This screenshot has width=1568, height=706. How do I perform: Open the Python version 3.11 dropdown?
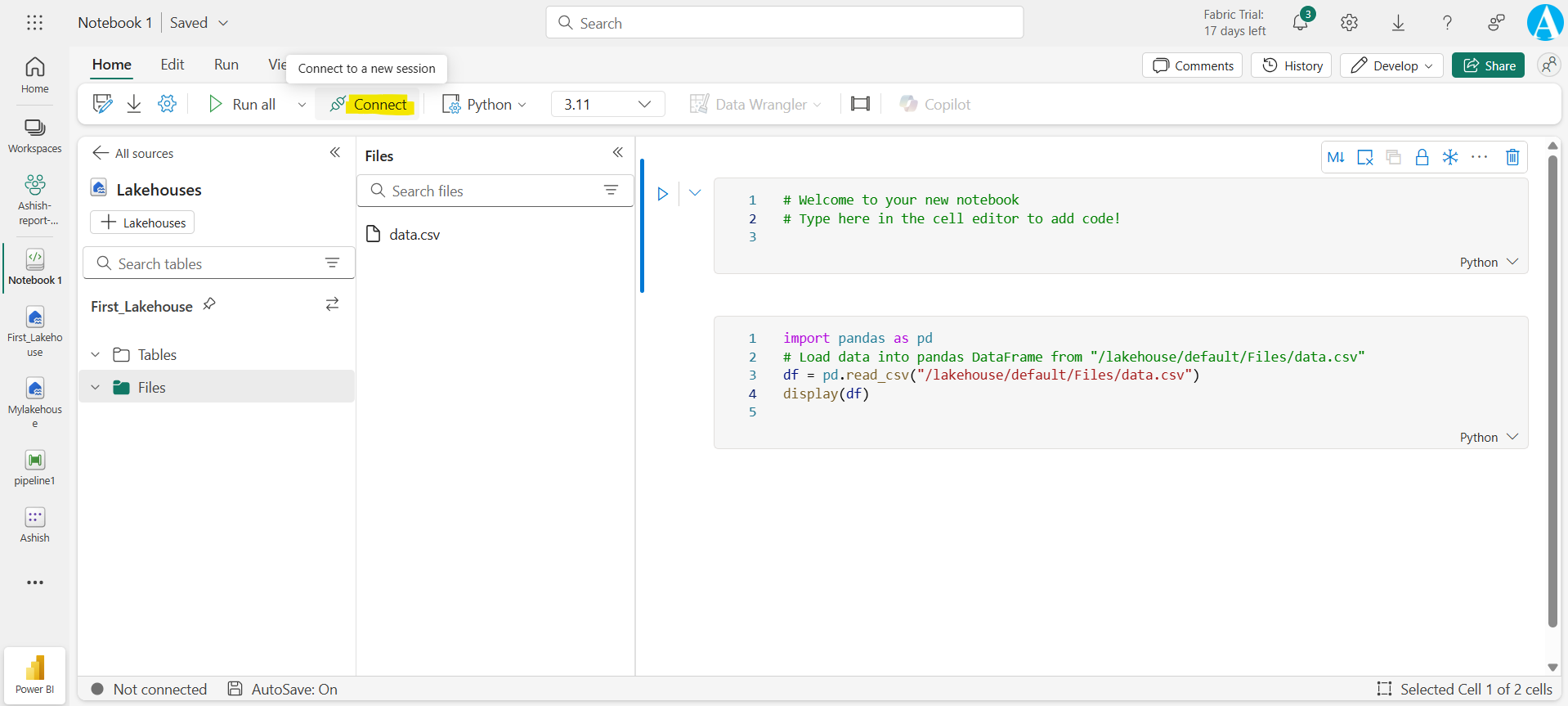pyautogui.click(x=607, y=105)
